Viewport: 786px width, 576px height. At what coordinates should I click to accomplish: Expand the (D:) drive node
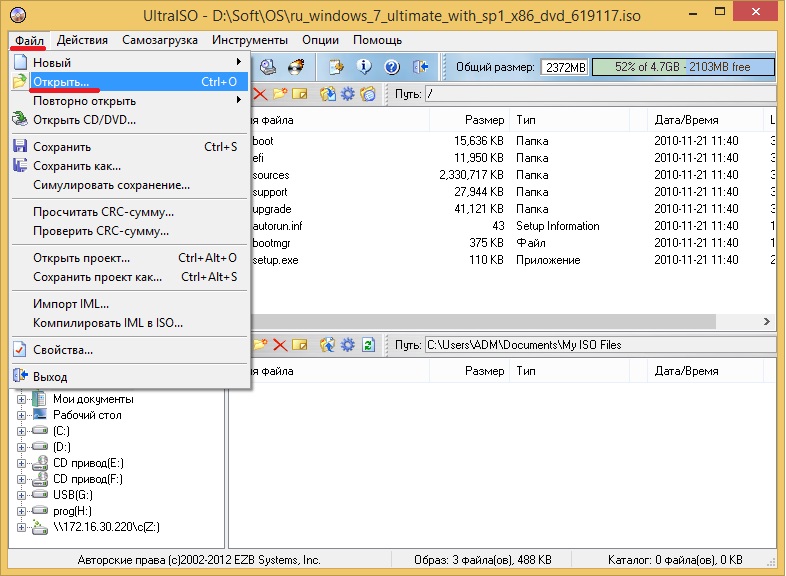point(21,447)
